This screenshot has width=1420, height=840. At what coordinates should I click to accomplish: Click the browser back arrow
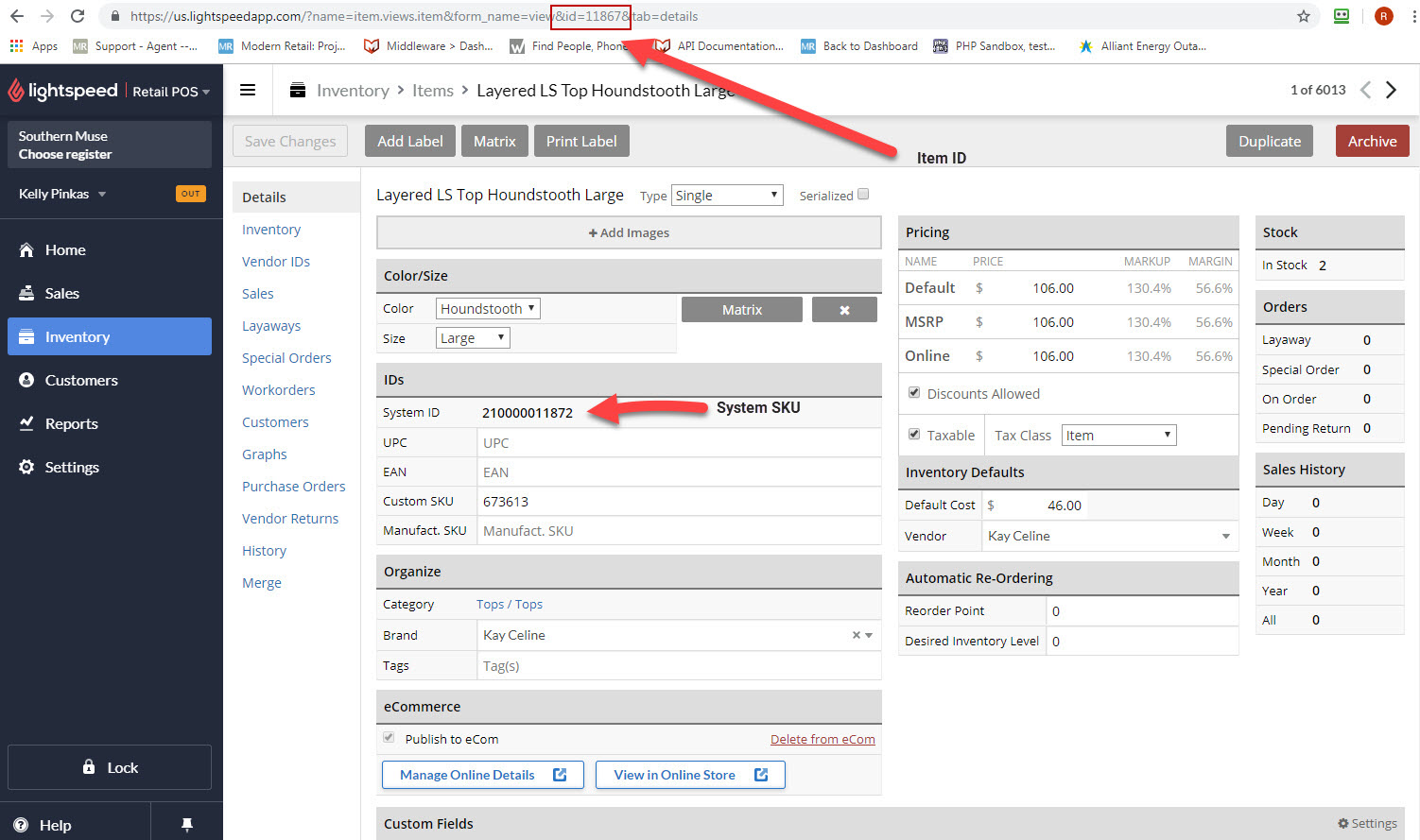pos(17,16)
